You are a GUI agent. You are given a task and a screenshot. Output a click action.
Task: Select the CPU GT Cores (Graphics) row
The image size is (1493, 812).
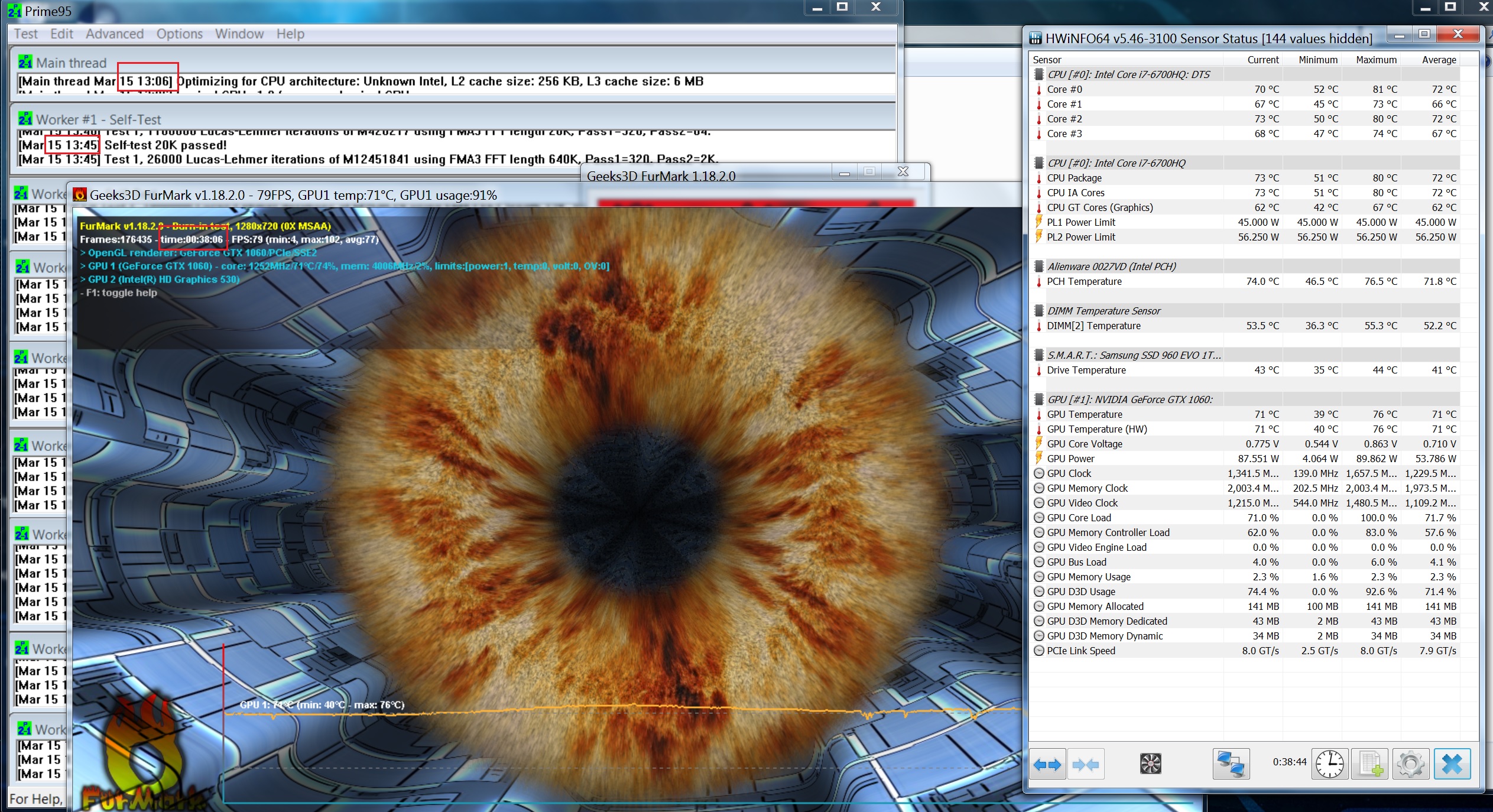pos(1245,207)
